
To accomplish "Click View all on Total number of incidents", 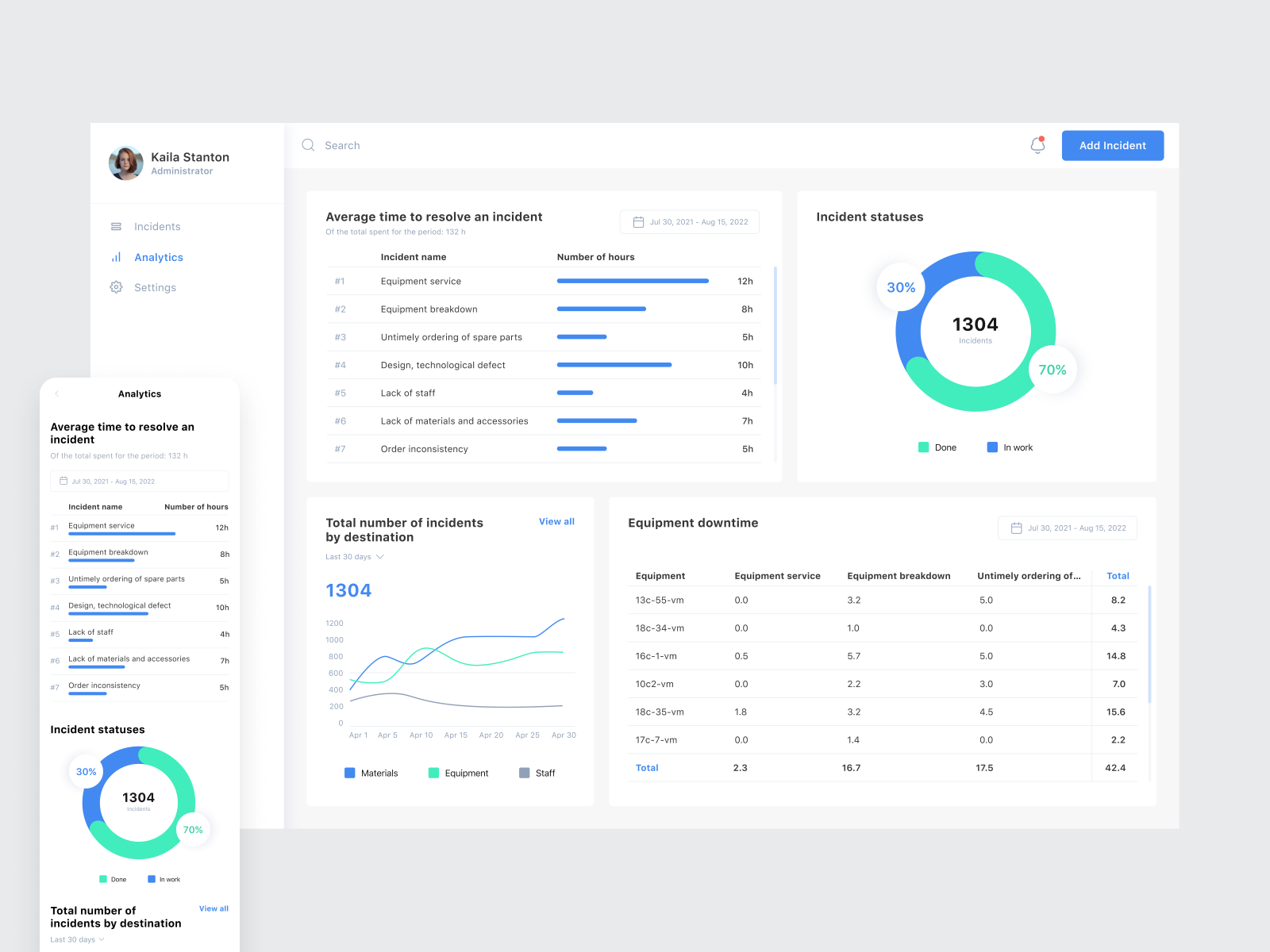I will [556, 521].
